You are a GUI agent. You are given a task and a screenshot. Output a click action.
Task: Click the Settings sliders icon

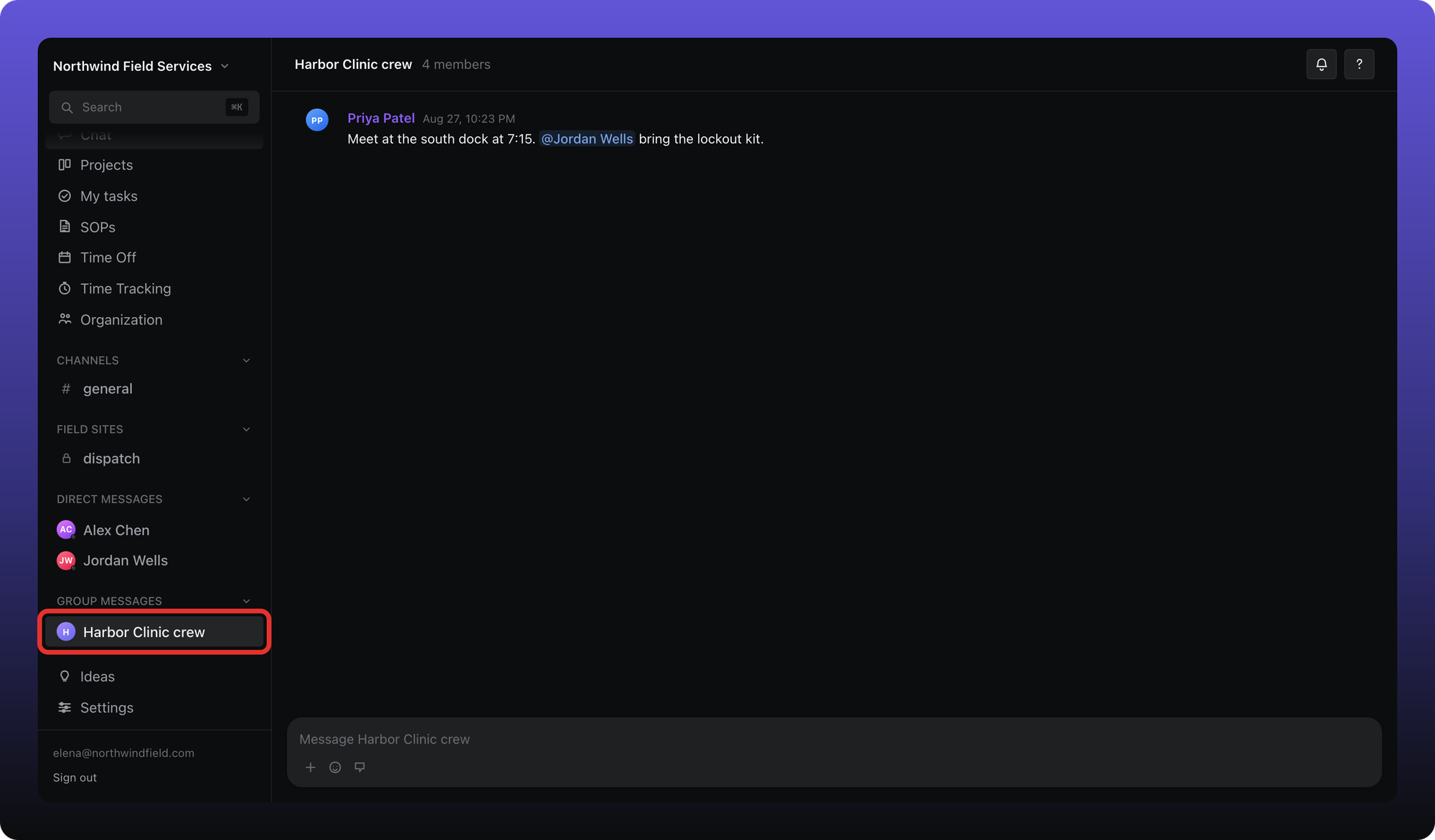click(x=65, y=707)
